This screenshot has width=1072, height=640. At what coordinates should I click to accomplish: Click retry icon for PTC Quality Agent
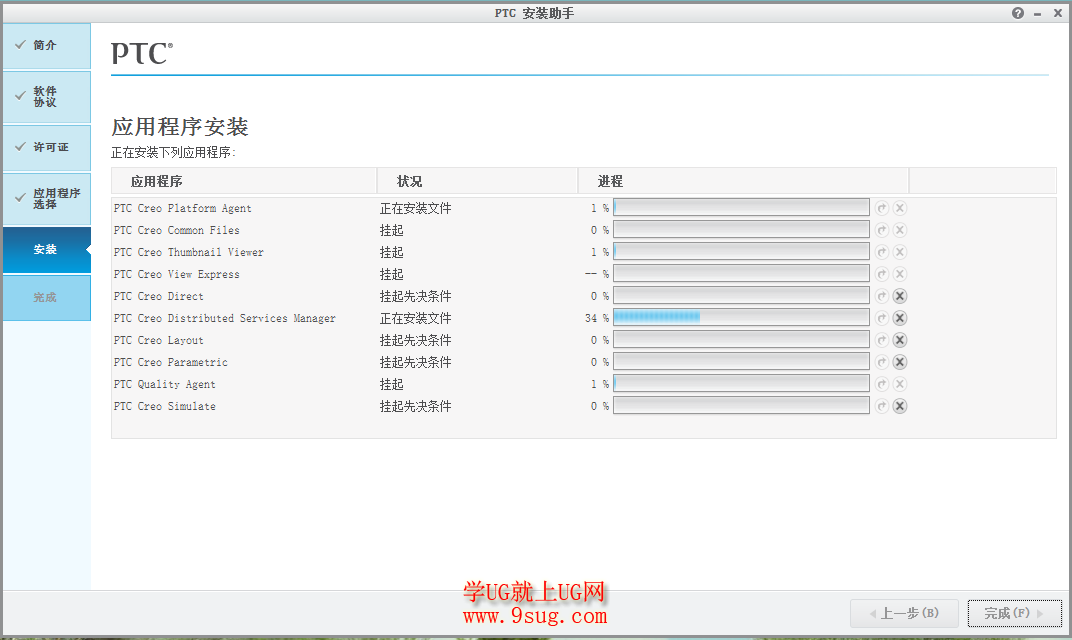[882, 384]
